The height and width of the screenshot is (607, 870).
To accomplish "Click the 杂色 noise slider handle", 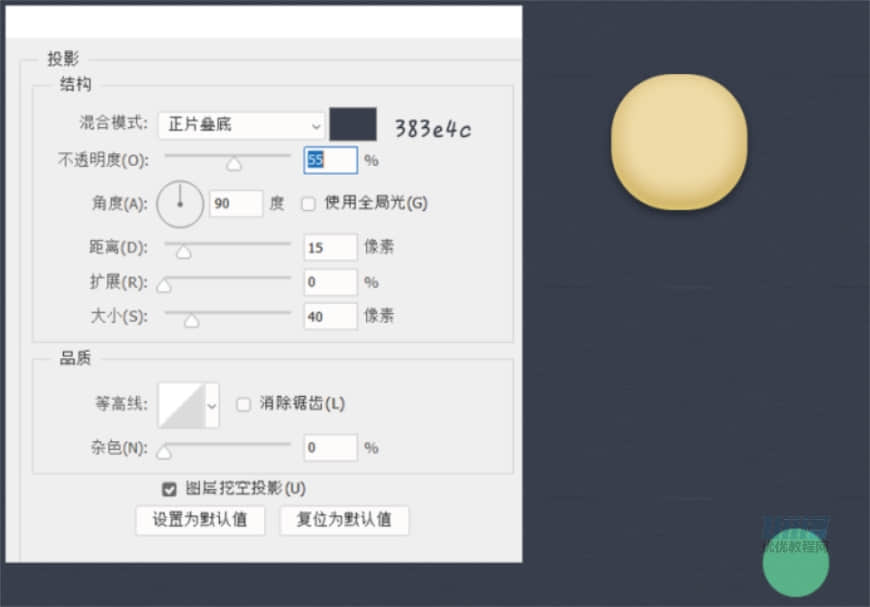I will click(164, 453).
